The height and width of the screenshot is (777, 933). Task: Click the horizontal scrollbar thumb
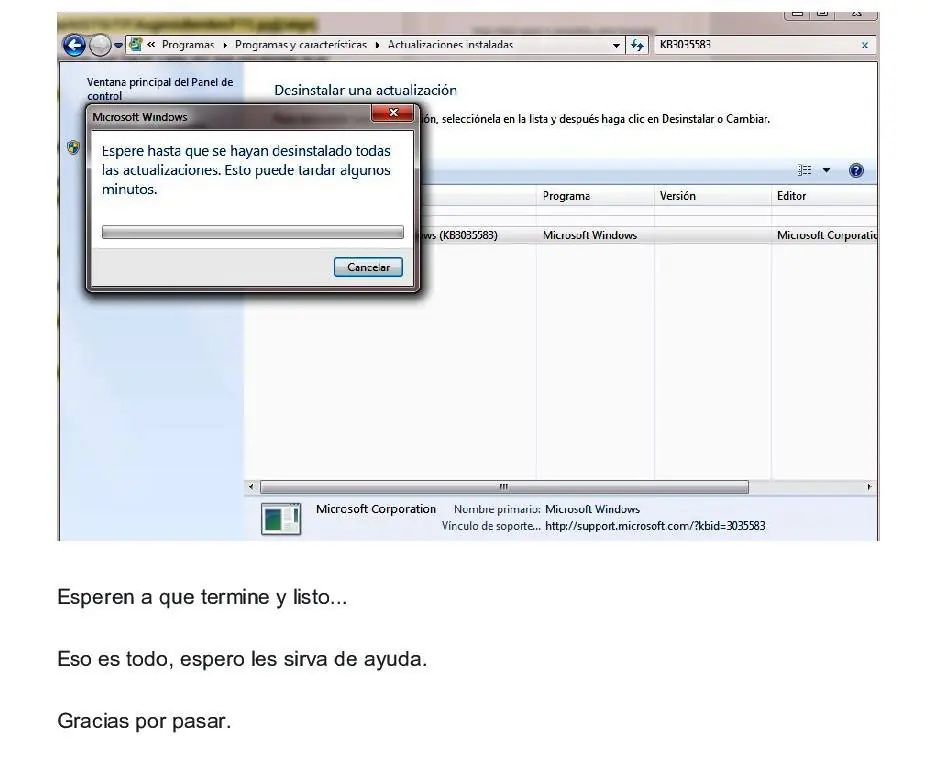point(504,487)
